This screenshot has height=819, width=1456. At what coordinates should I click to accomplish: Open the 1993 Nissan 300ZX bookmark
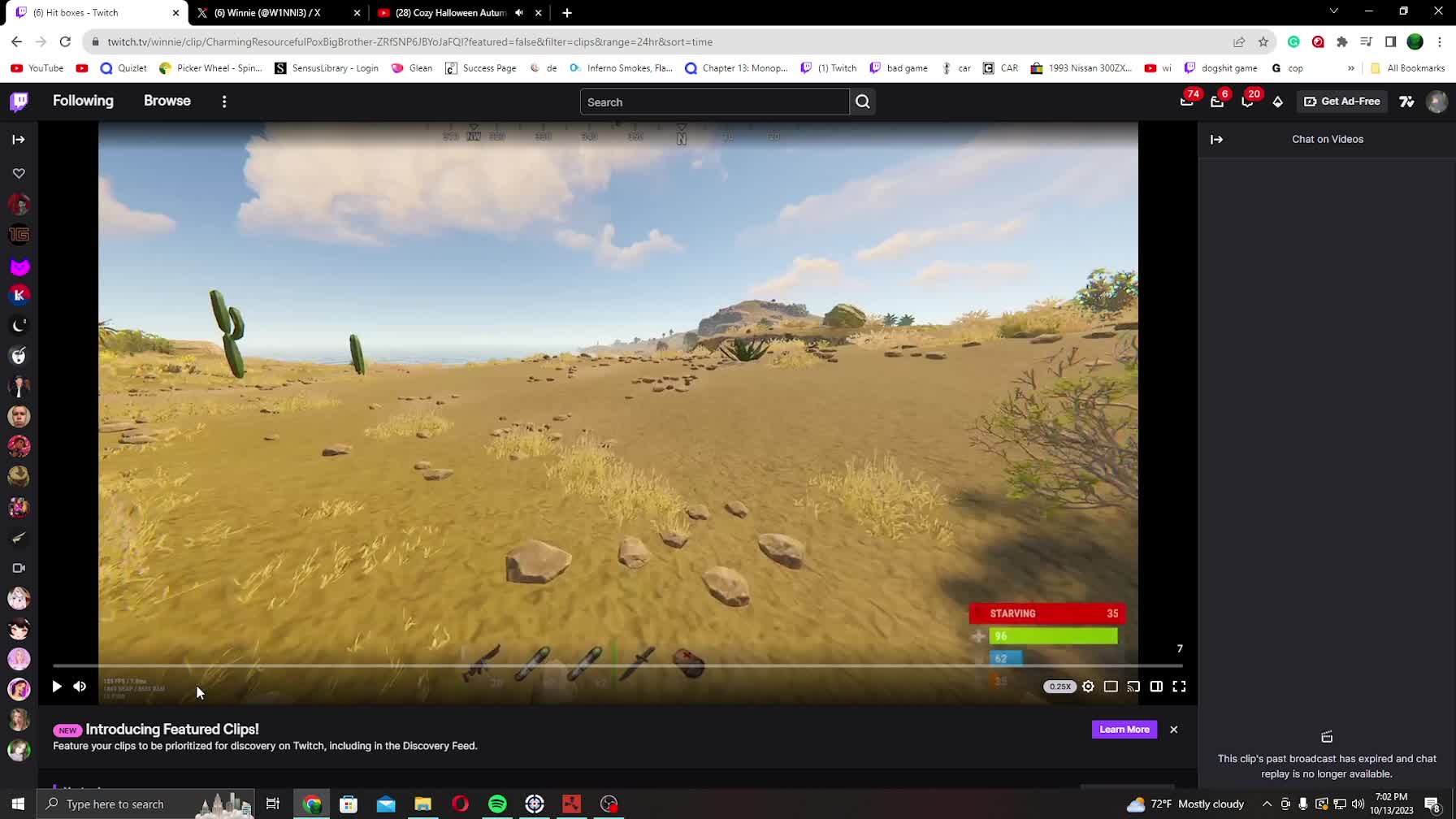point(1081,68)
